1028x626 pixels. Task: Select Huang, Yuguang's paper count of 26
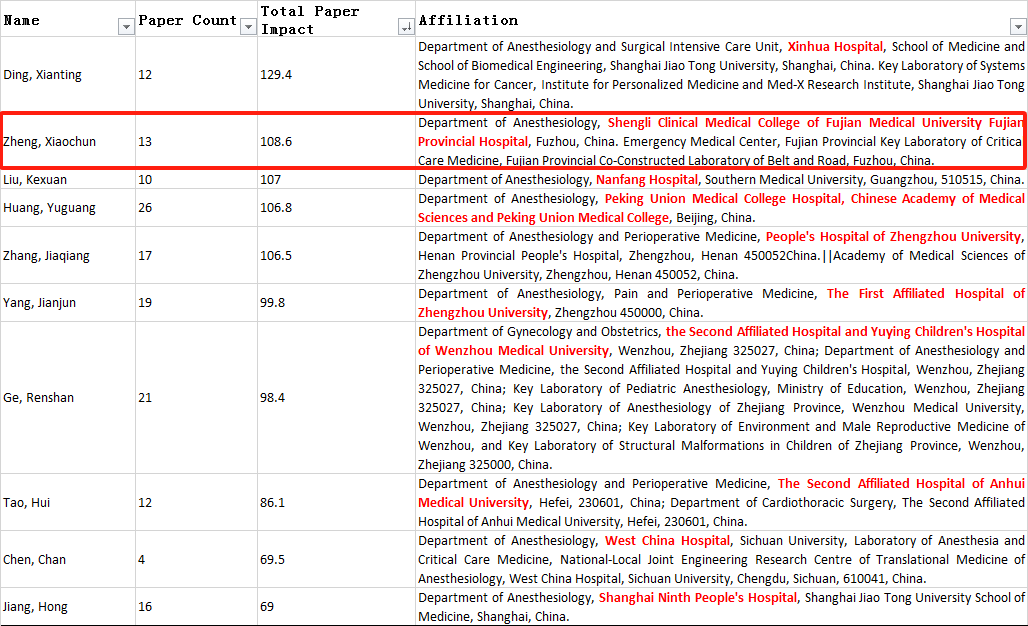coord(146,208)
